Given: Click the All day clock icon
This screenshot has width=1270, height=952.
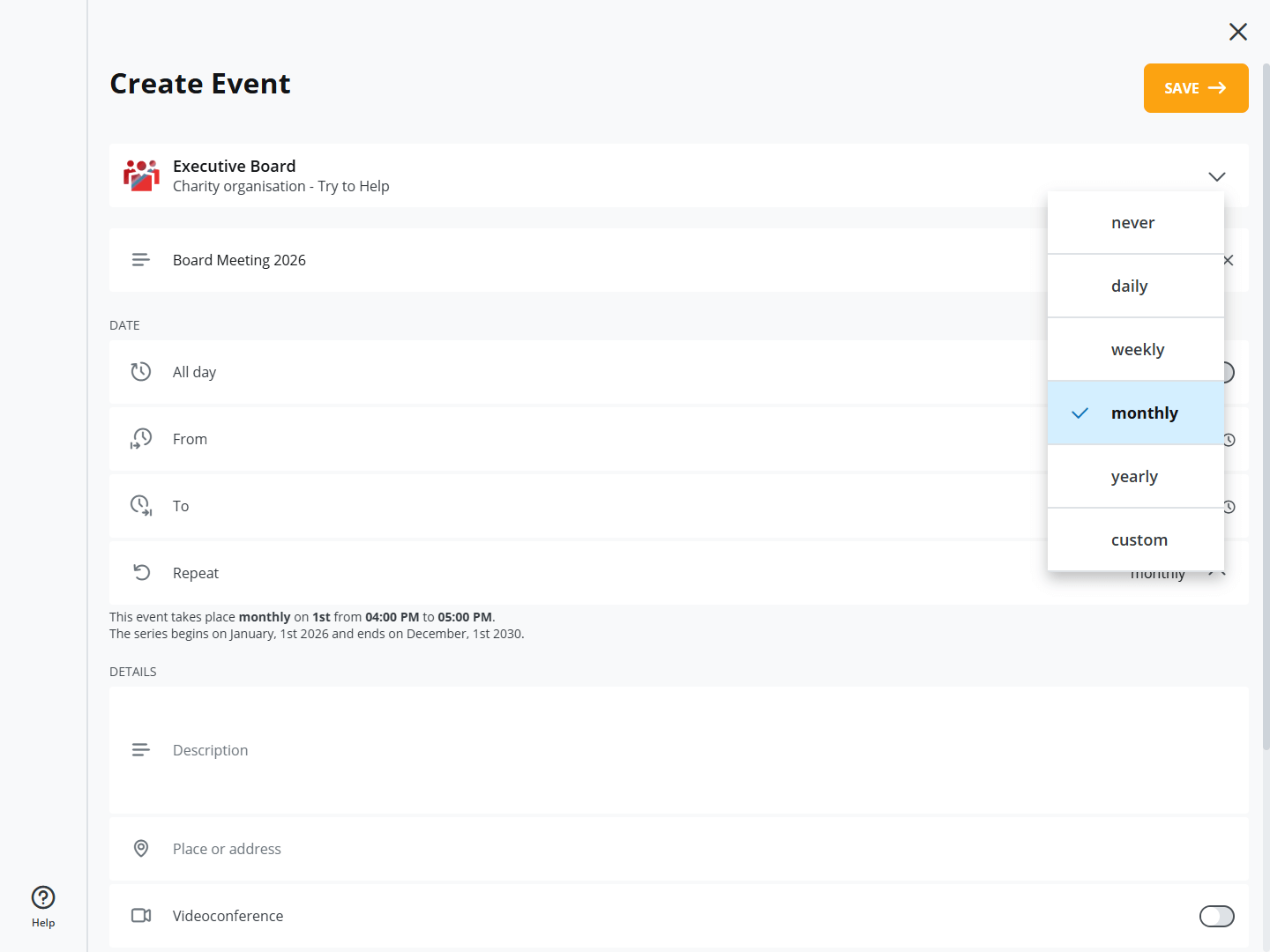Looking at the screenshot, I should (141, 372).
